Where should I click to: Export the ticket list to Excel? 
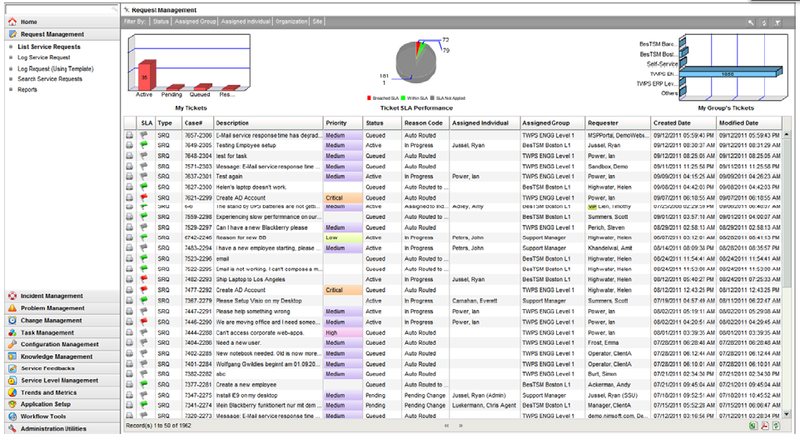click(753, 426)
